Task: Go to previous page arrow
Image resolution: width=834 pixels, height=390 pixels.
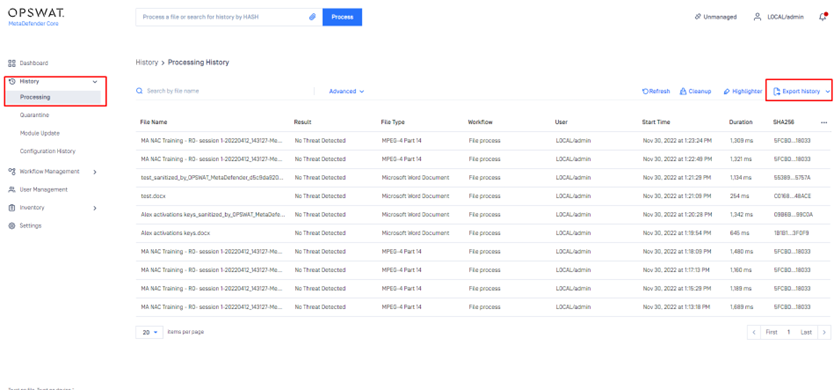Action: (754, 332)
